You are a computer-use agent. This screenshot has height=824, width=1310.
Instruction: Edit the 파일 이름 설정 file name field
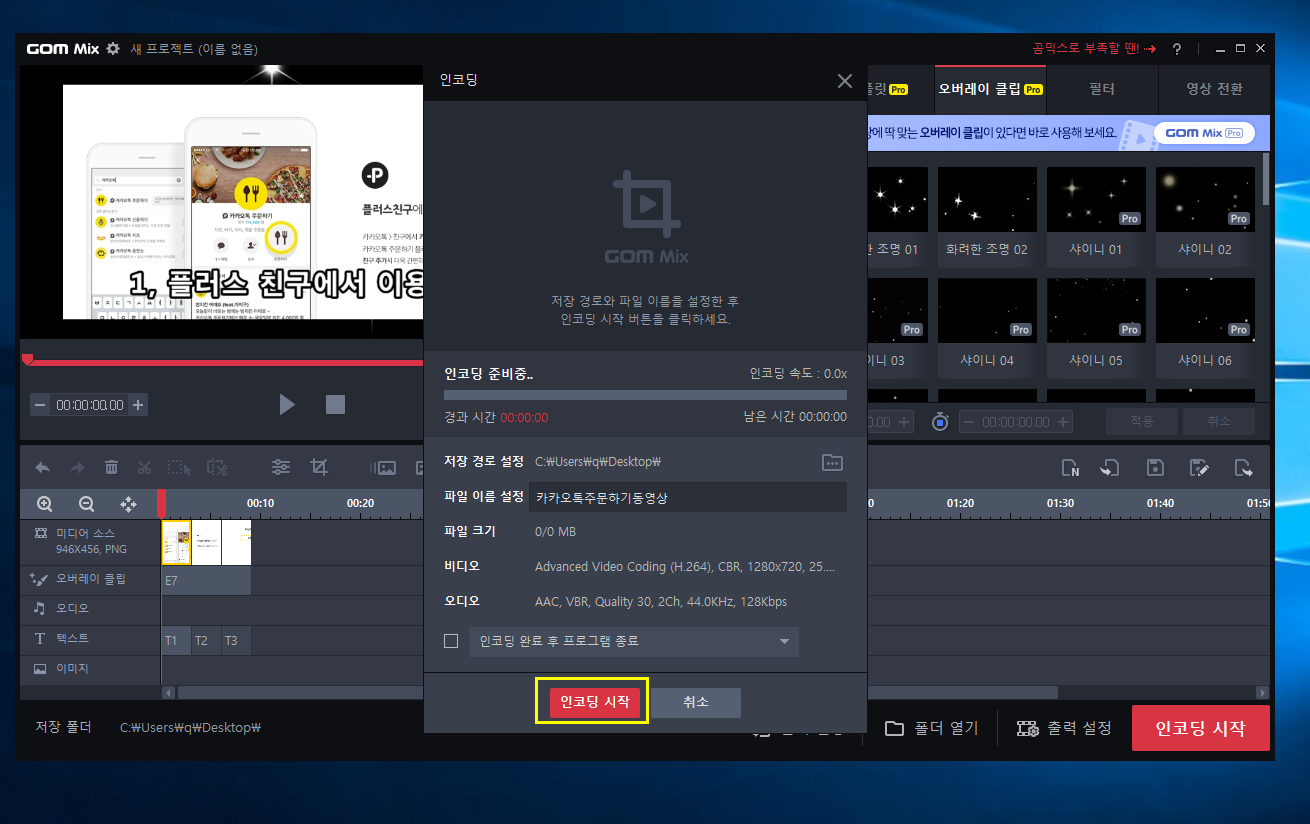(x=687, y=497)
